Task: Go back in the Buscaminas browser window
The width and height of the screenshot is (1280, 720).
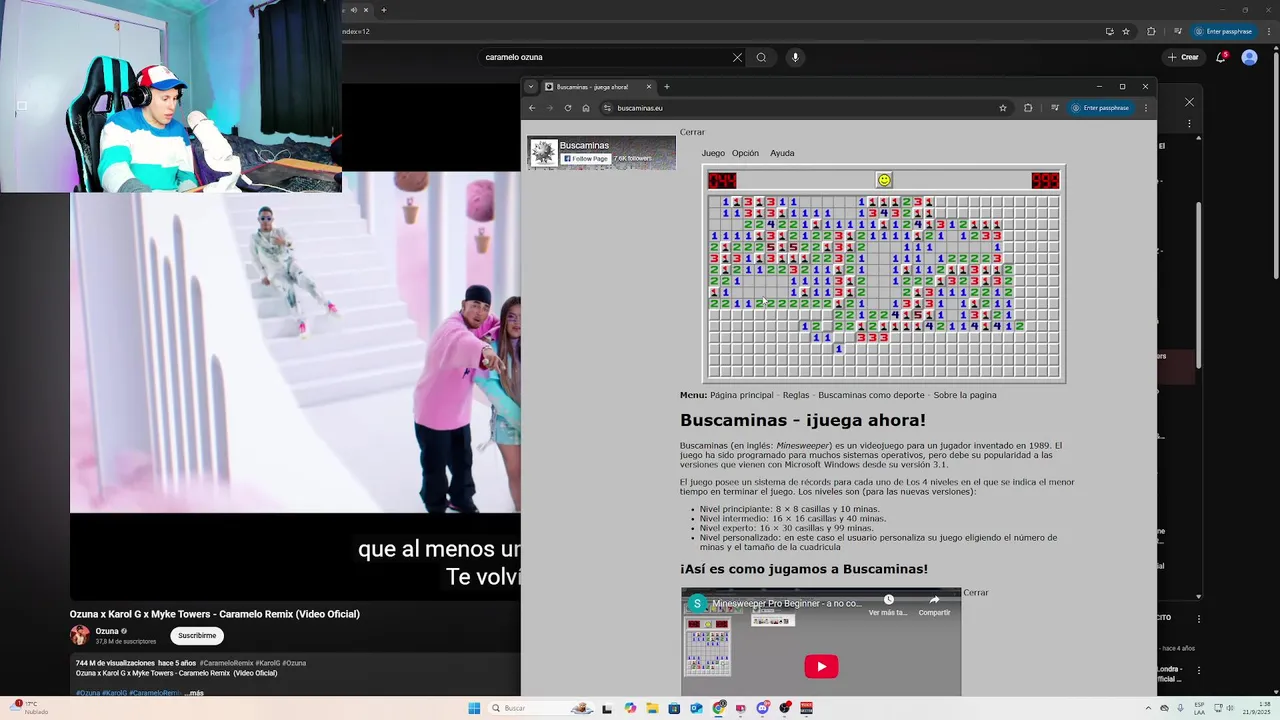Action: [x=532, y=108]
